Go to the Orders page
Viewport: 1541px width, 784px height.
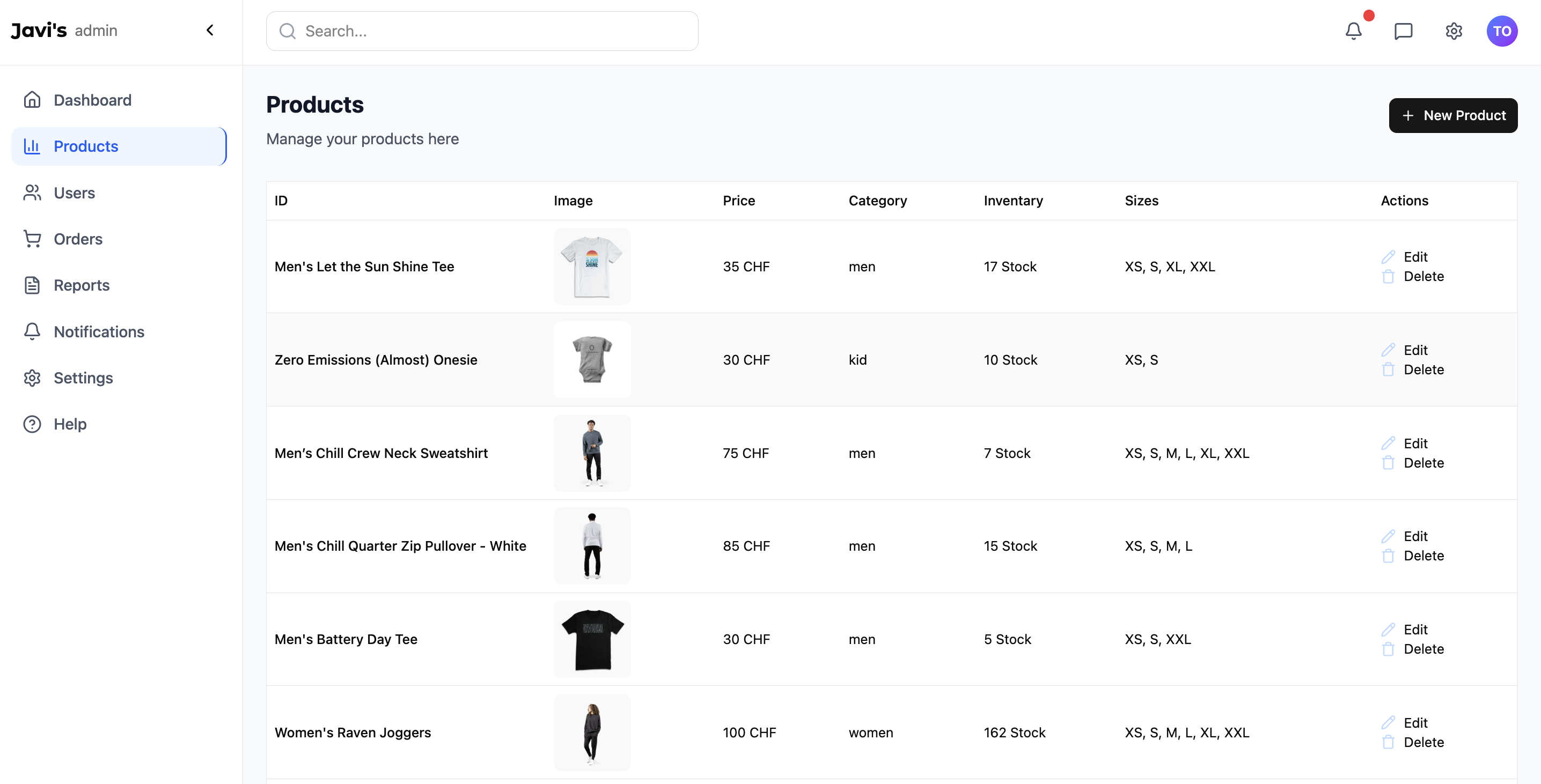point(78,239)
